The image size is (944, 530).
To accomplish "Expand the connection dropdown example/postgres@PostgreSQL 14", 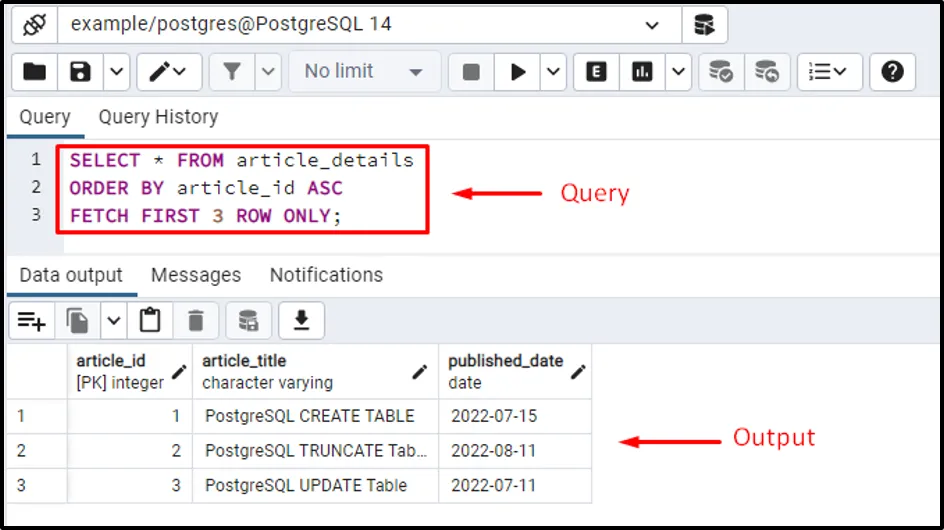I will (653, 25).
